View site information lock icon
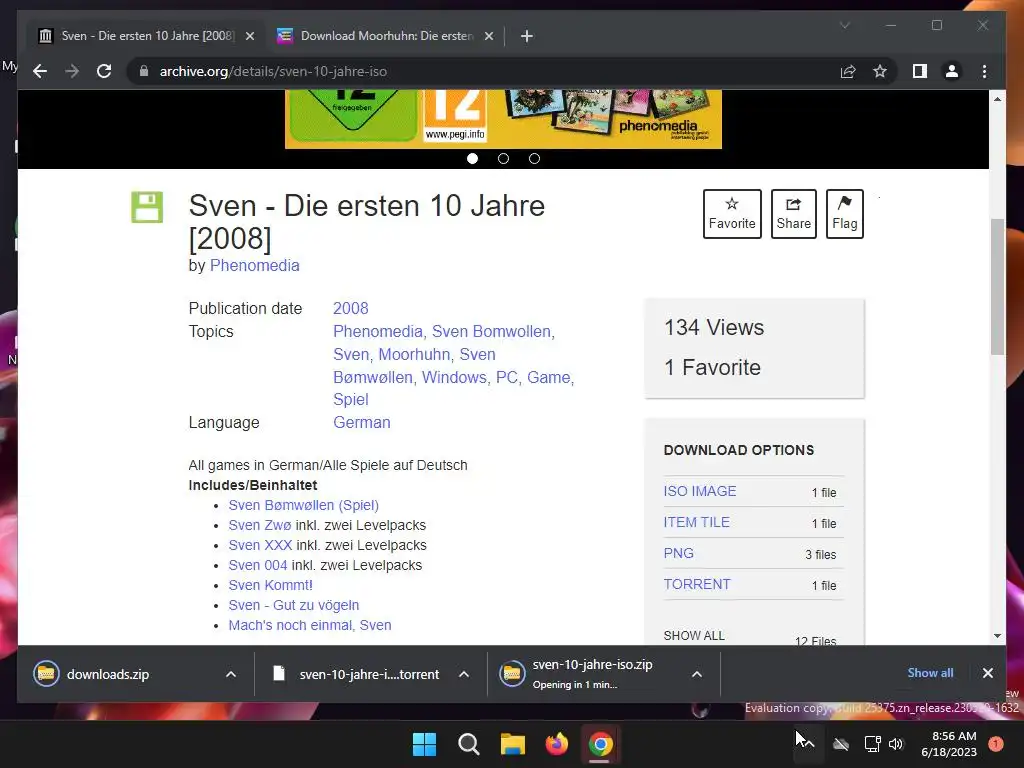 click(144, 71)
